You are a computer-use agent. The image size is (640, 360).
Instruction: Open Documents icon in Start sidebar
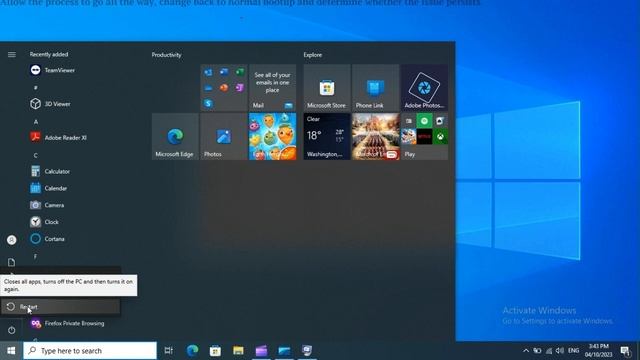pyautogui.click(x=11, y=262)
